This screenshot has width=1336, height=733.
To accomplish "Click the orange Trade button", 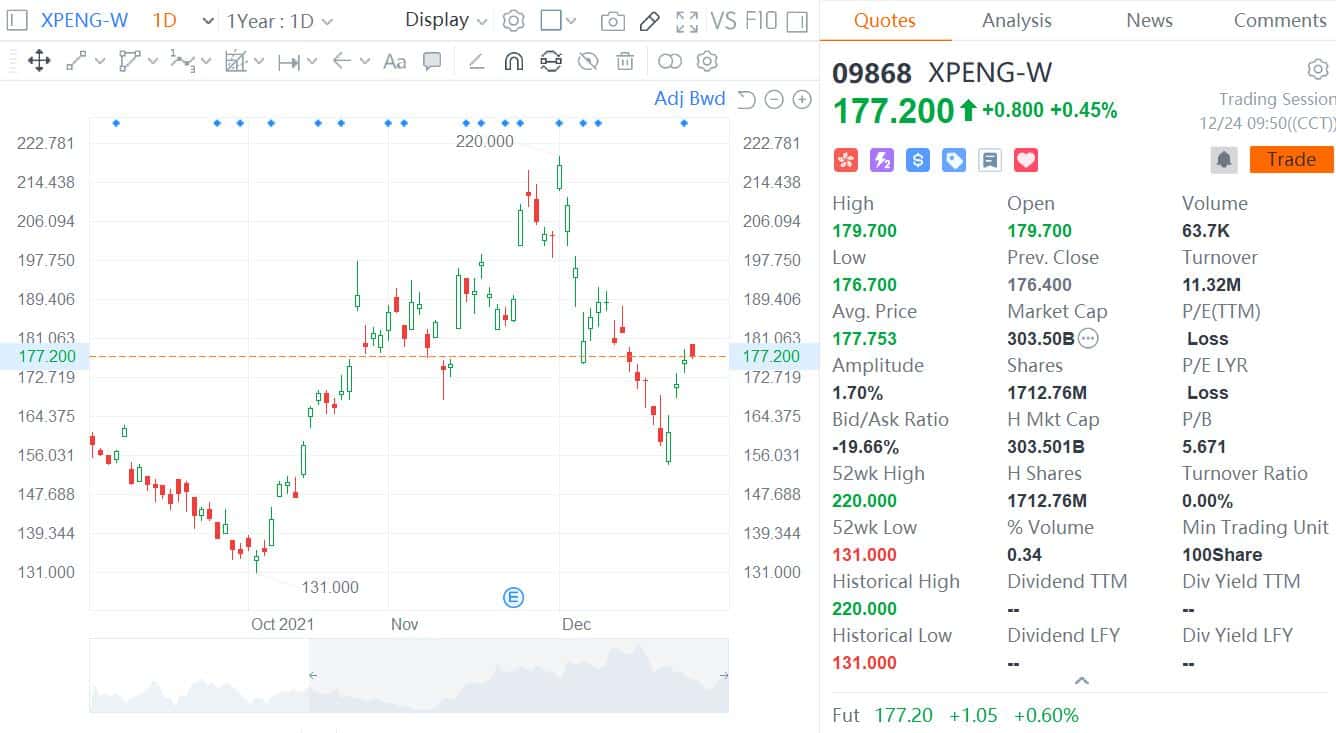I will coord(1290,159).
